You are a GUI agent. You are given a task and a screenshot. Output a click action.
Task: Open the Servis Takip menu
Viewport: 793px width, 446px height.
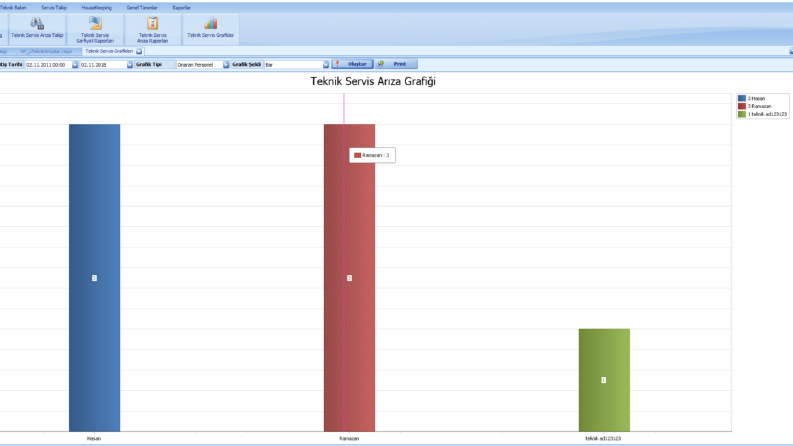(54, 8)
